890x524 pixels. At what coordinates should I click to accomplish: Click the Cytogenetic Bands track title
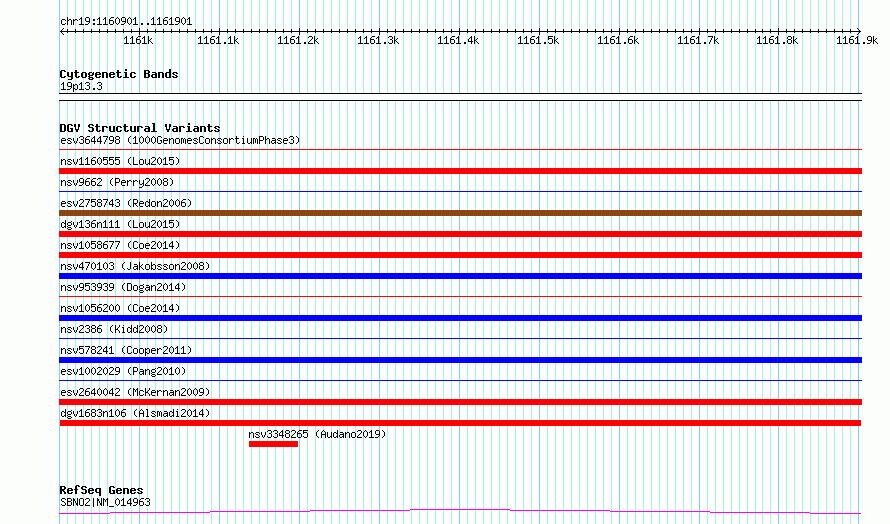click(x=119, y=74)
